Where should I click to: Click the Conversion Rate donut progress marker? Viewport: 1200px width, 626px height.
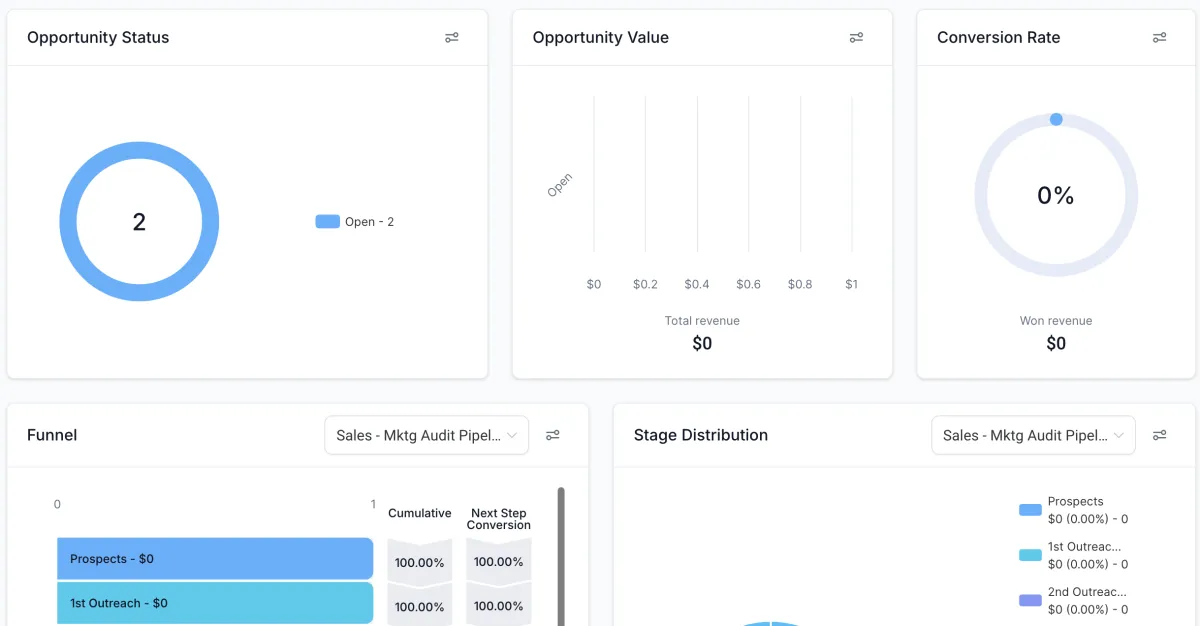(x=1056, y=119)
